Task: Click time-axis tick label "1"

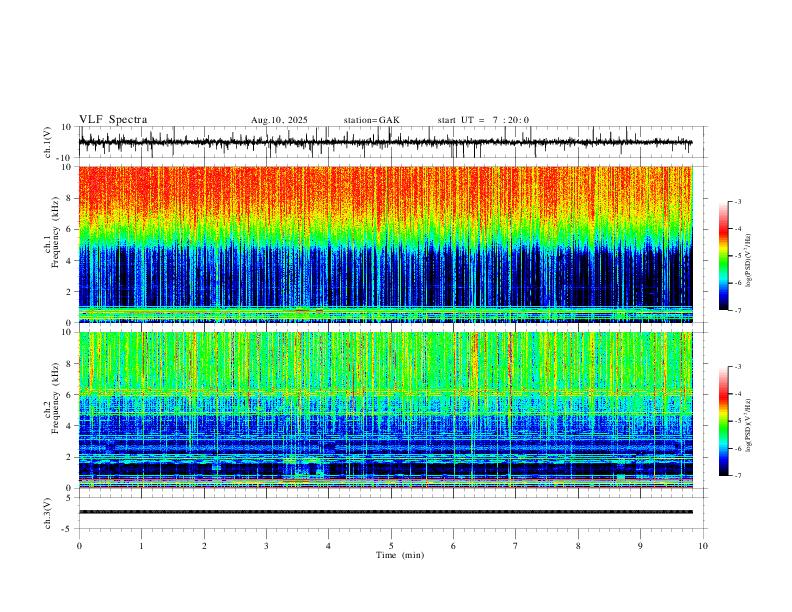Action: 141,546
